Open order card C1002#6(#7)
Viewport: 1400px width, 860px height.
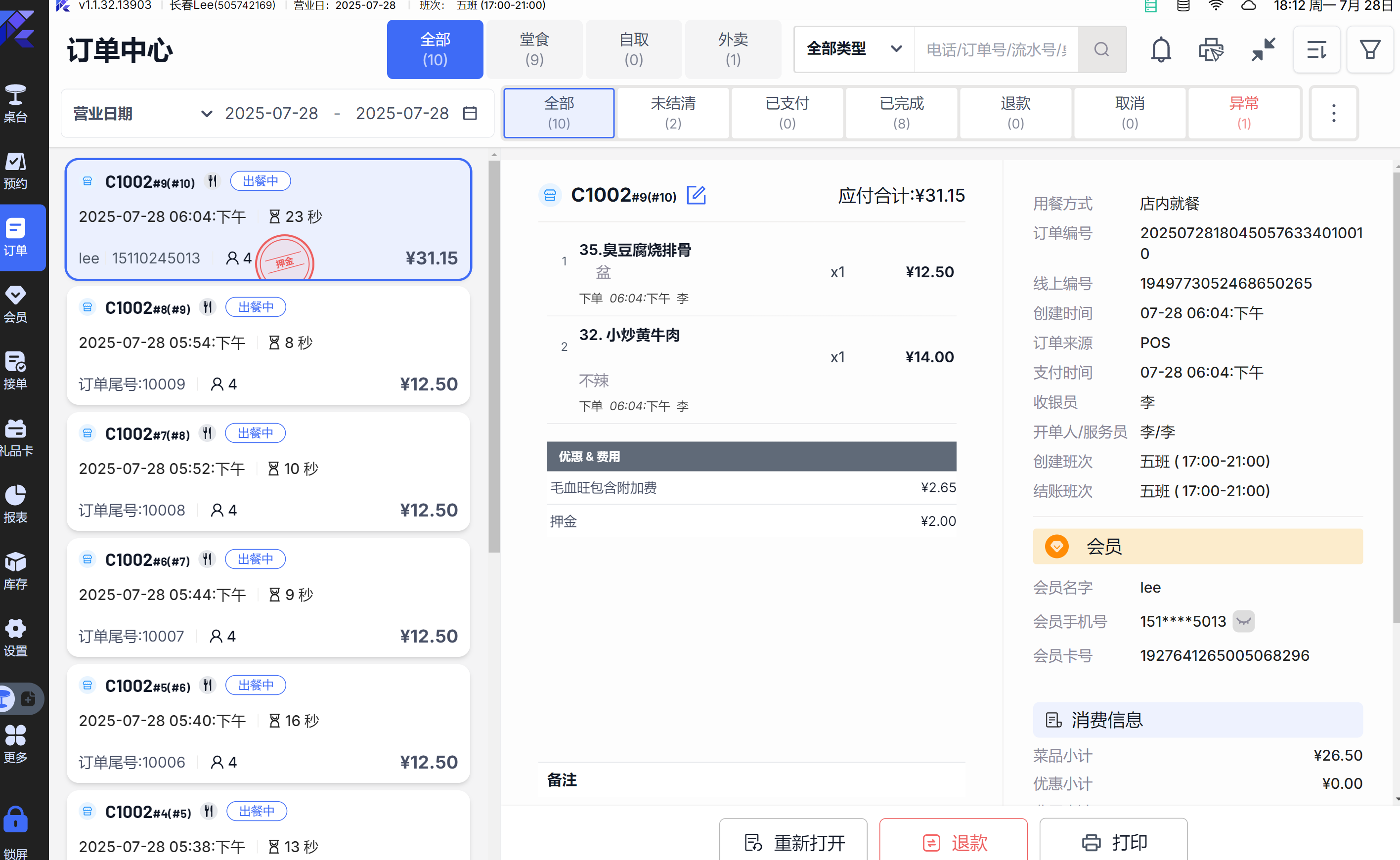[x=268, y=597]
